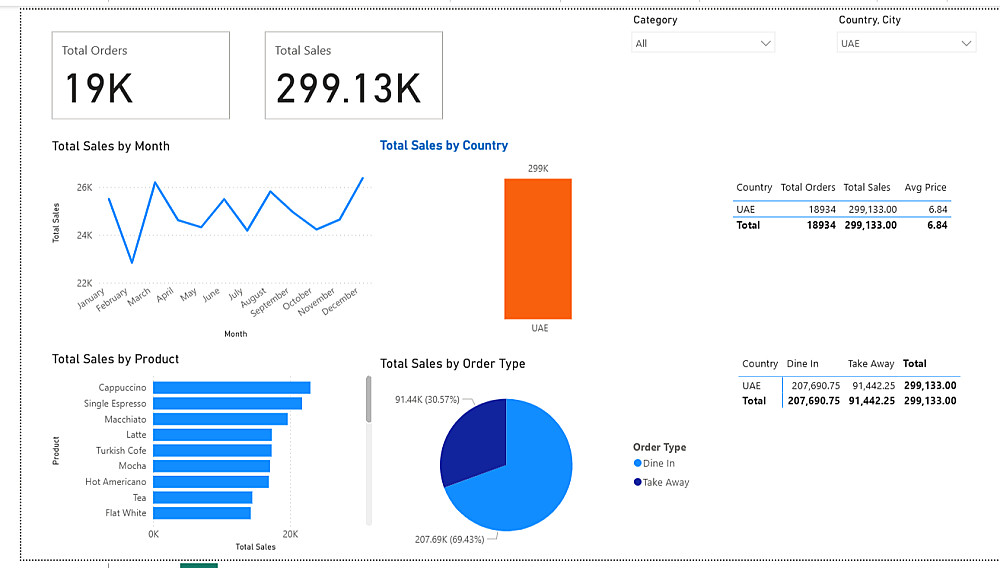Viewport: 1000px width, 568px height.
Task: Click the 91.44K (30.57%) pie label
Action: coord(427,400)
